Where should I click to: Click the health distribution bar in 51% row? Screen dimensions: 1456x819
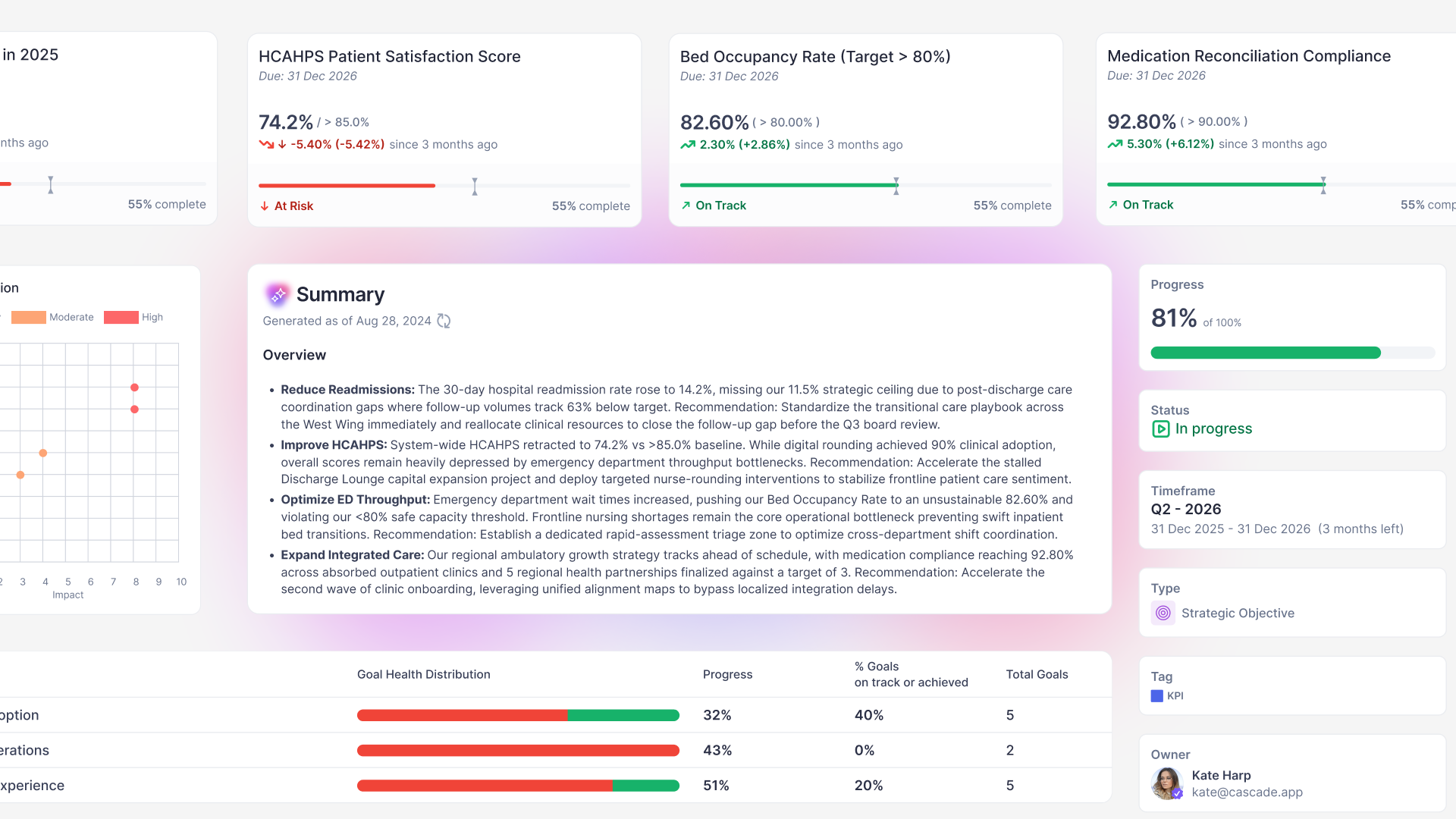click(x=518, y=786)
